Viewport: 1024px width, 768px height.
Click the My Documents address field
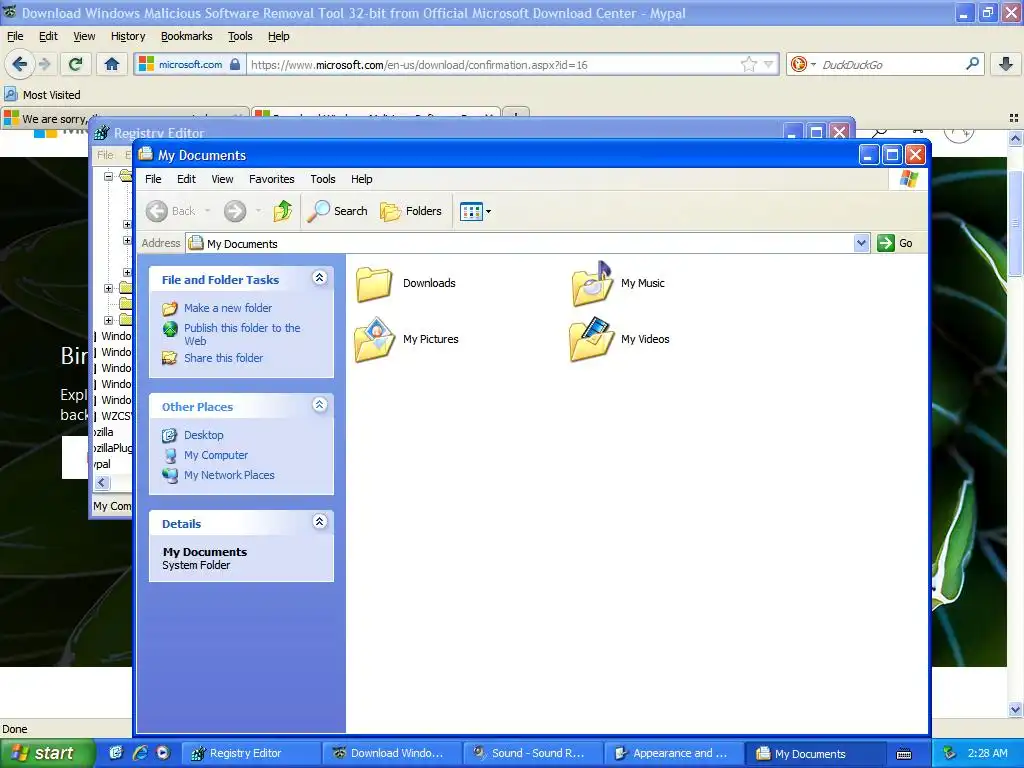pyautogui.click(x=519, y=243)
